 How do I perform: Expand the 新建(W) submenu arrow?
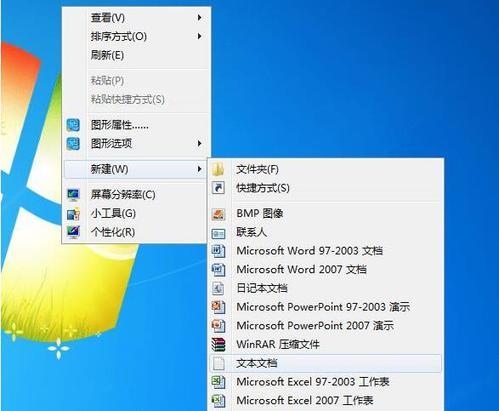199,169
